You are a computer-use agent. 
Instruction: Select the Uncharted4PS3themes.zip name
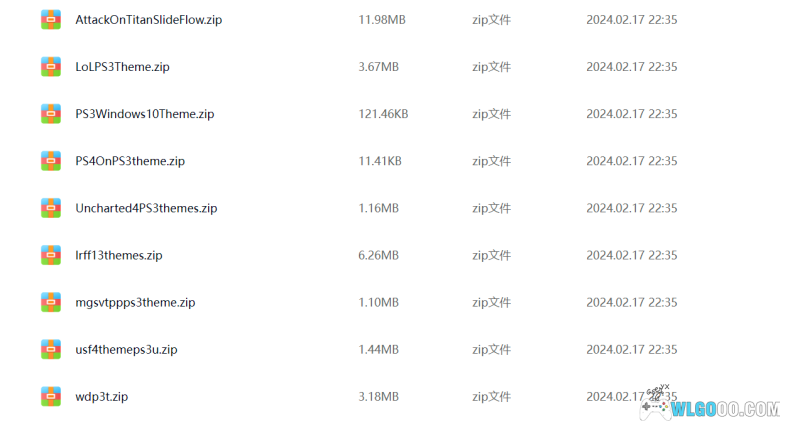coord(146,208)
